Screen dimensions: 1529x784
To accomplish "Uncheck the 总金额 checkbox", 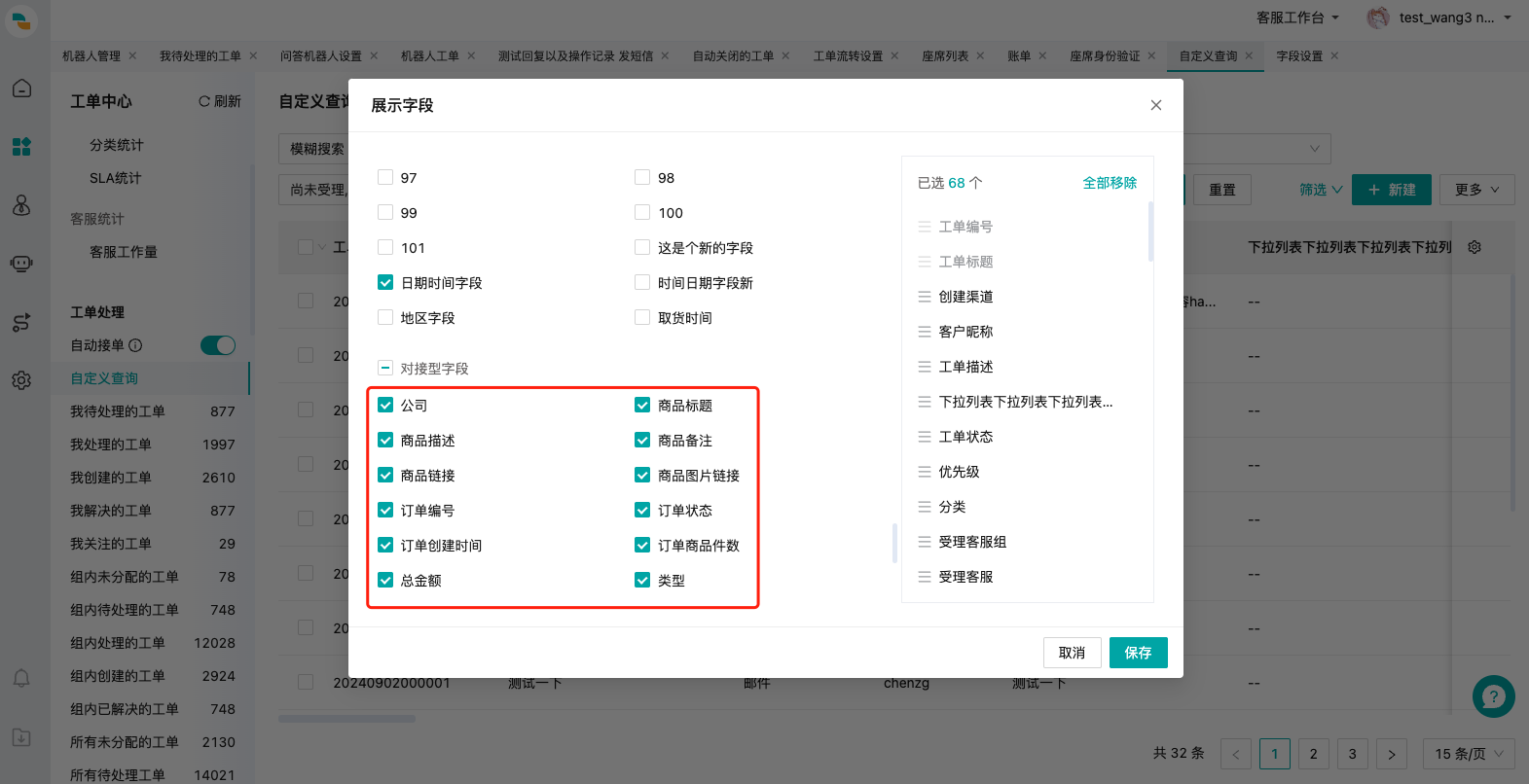I will (385, 580).
